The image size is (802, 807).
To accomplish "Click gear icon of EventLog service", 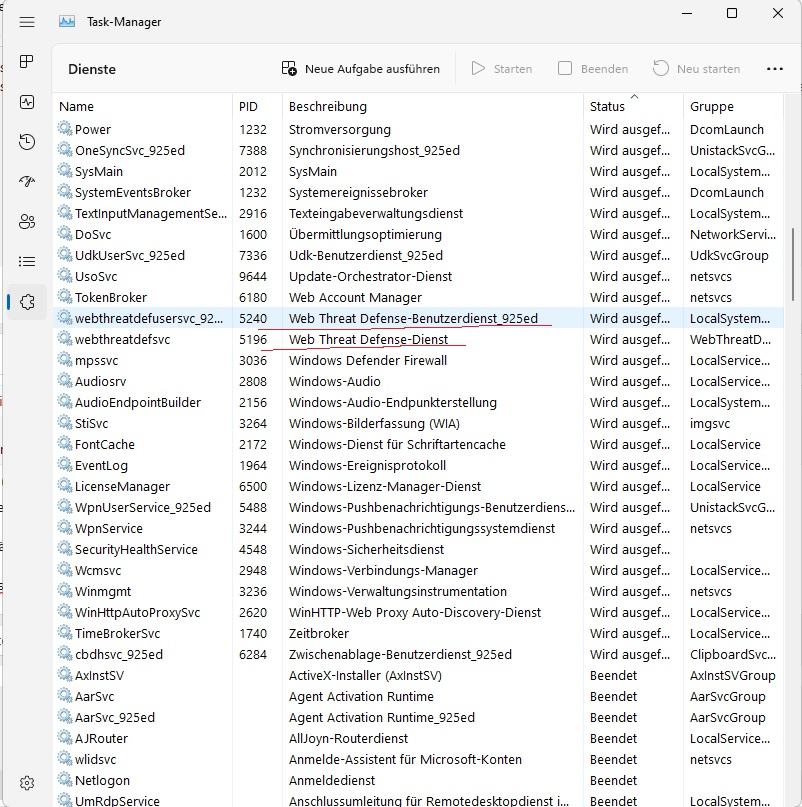I will coord(65,464).
